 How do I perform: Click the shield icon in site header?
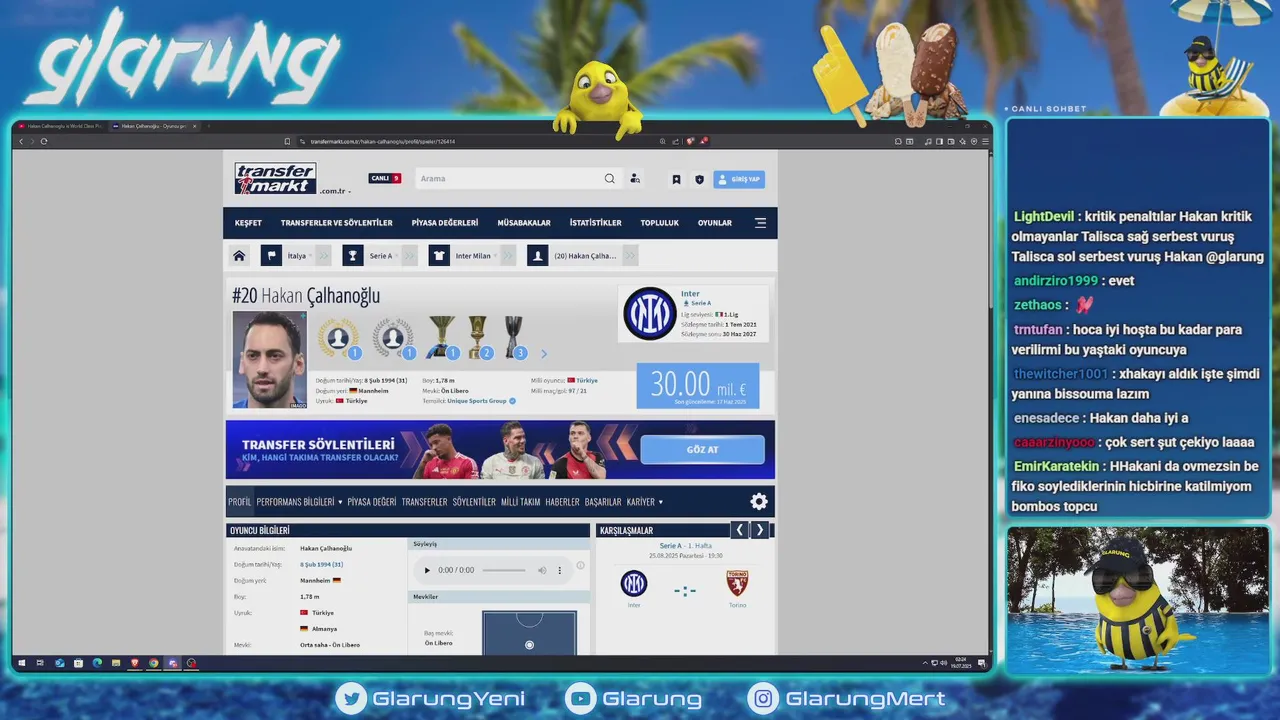699,180
